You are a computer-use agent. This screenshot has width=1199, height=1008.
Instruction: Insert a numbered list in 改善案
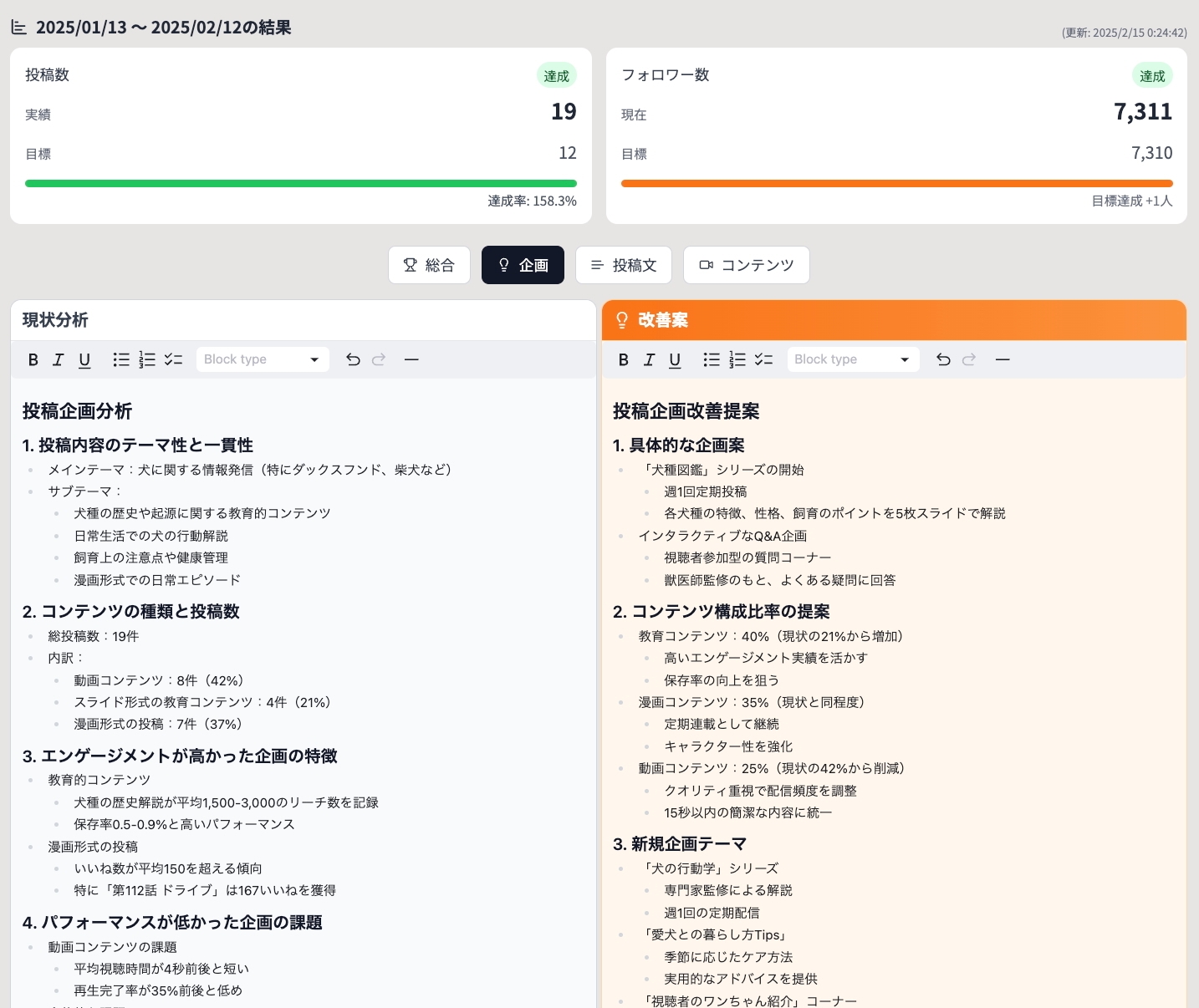click(737, 359)
